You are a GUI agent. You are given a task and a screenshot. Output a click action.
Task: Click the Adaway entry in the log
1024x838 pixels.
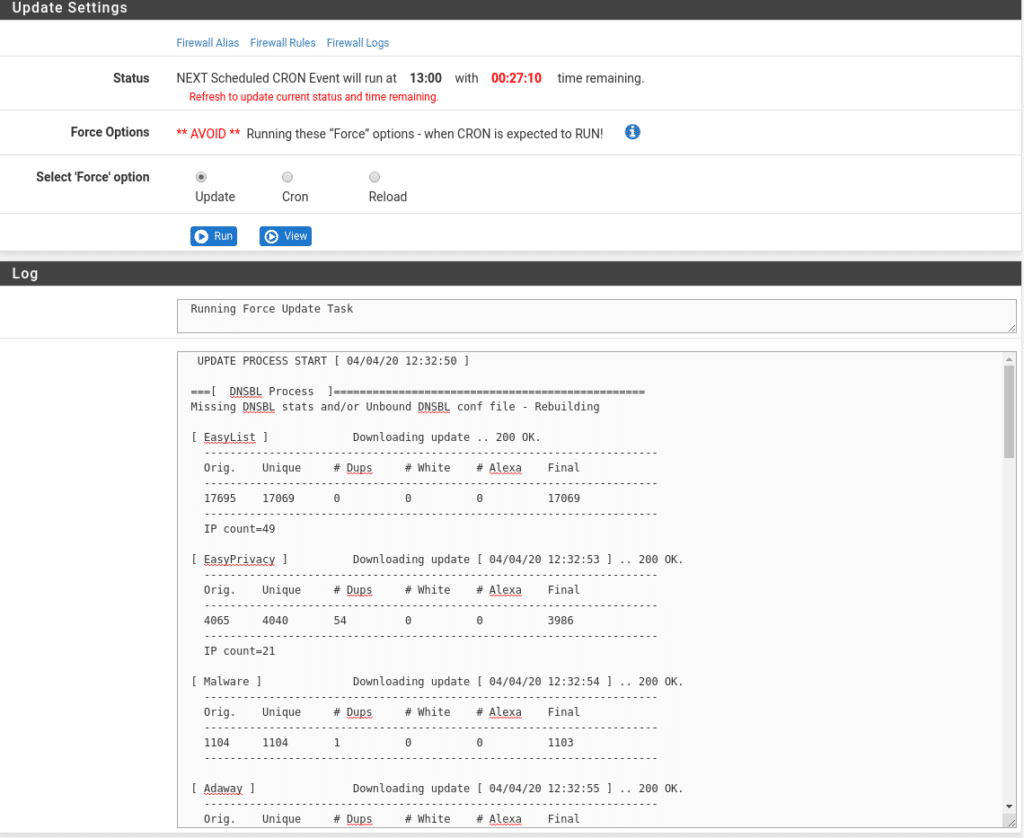pos(223,788)
